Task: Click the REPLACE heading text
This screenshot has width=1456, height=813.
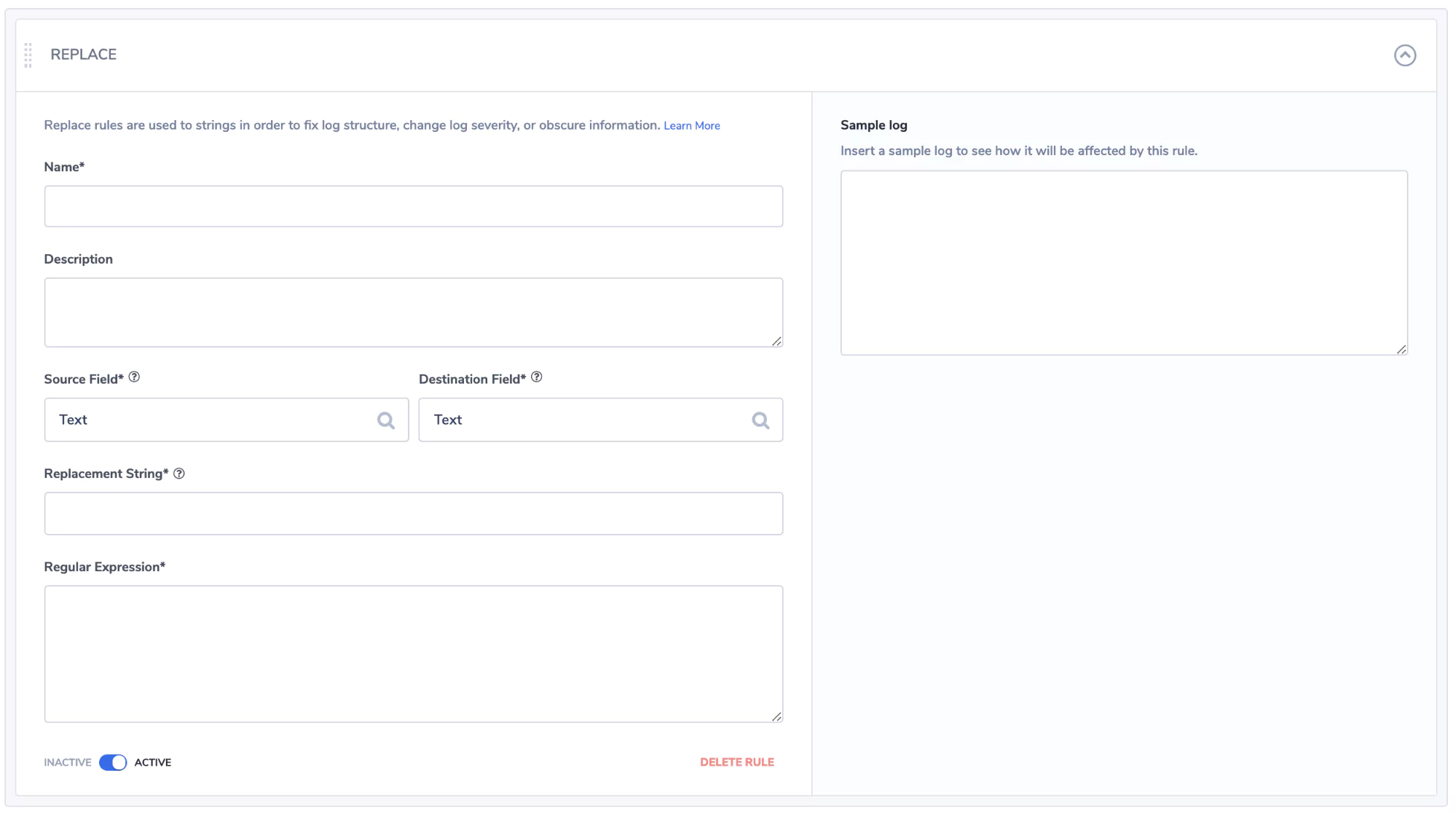Action: 84,55
